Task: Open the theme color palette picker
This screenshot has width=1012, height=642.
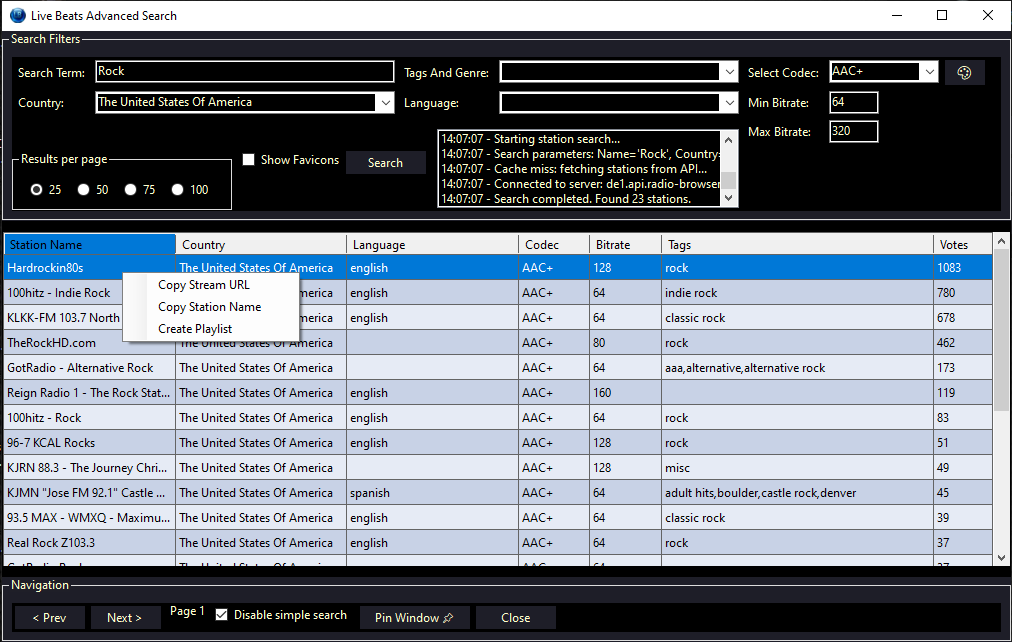Action: pyautogui.click(x=963, y=71)
